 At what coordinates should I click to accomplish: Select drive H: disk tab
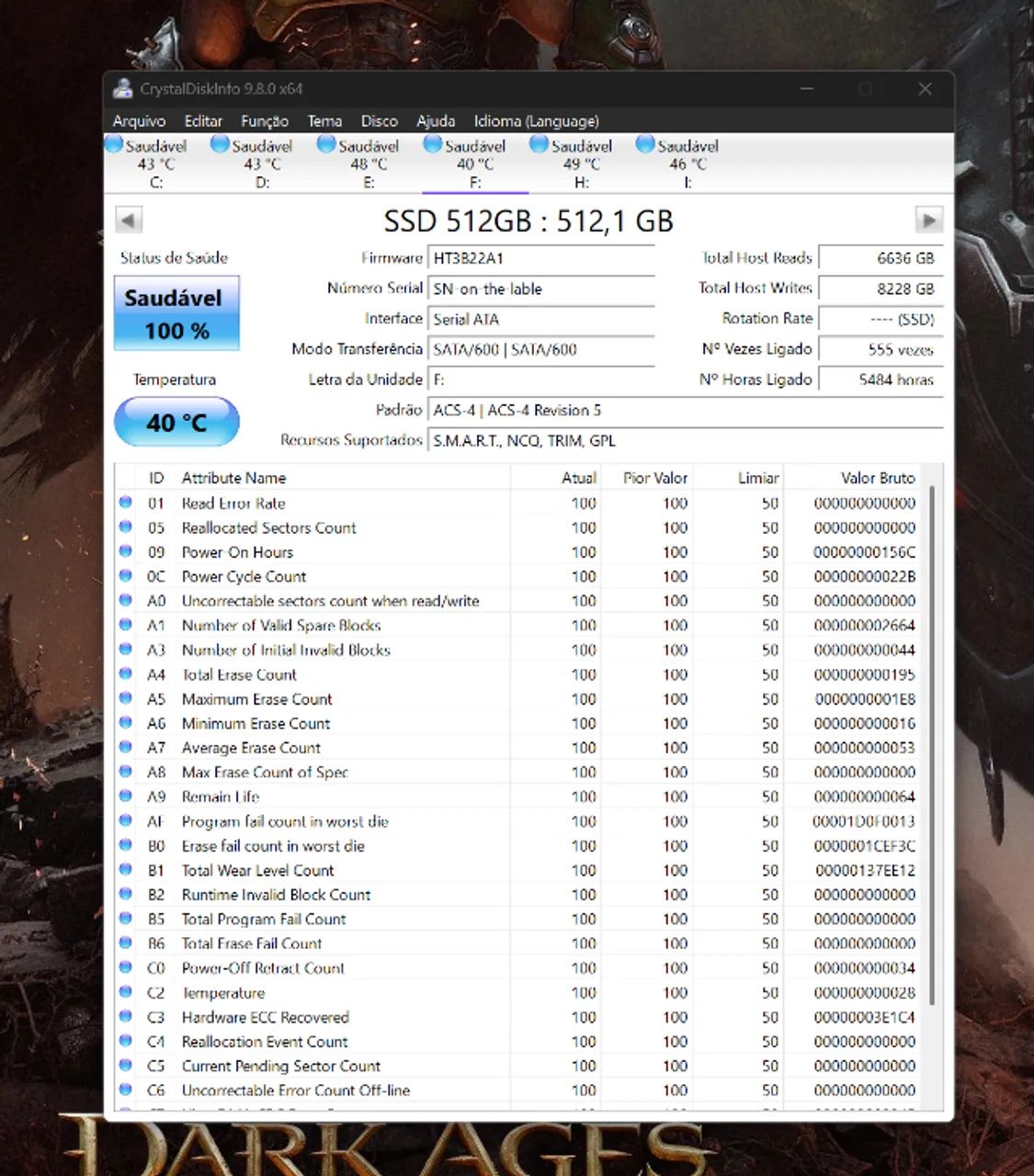point(582,164)
